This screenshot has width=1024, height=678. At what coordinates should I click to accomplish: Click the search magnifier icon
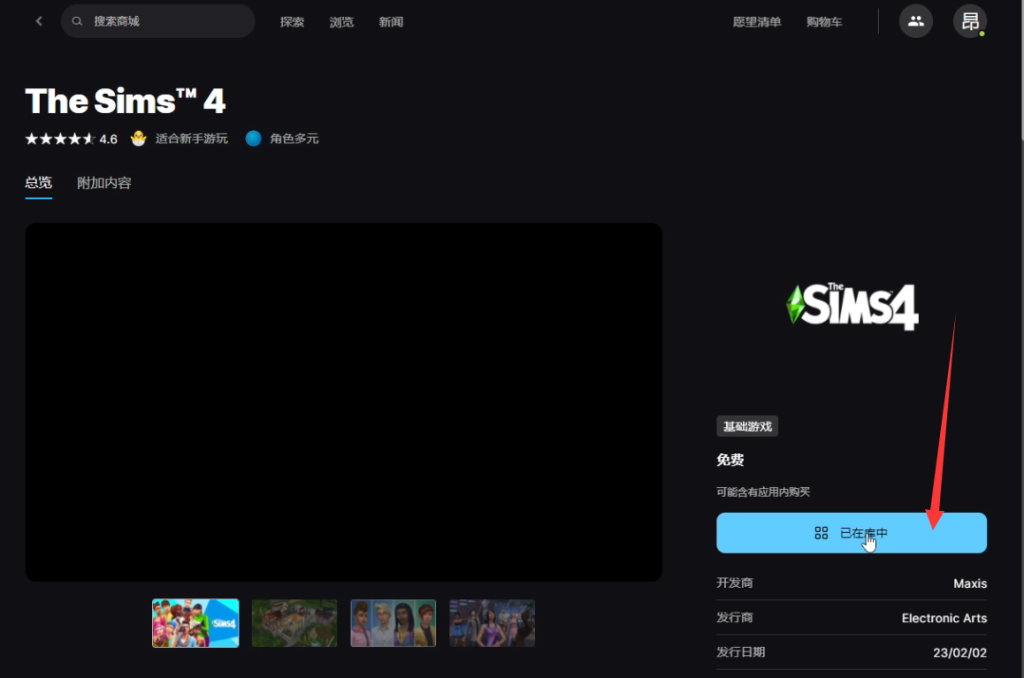pos(78,21)
